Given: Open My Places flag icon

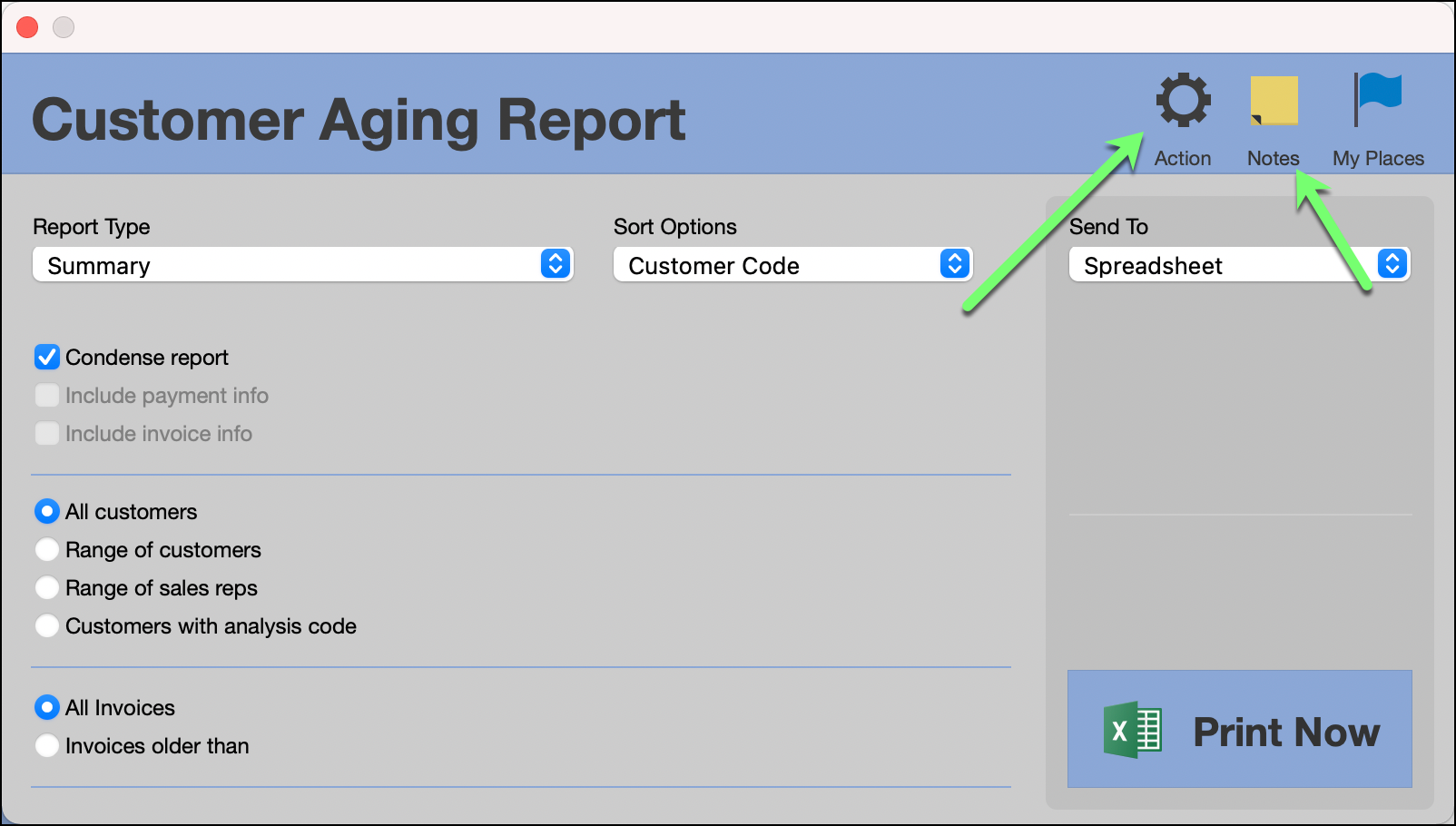Looking at the screenshot, I should (x=1377, y=100).
